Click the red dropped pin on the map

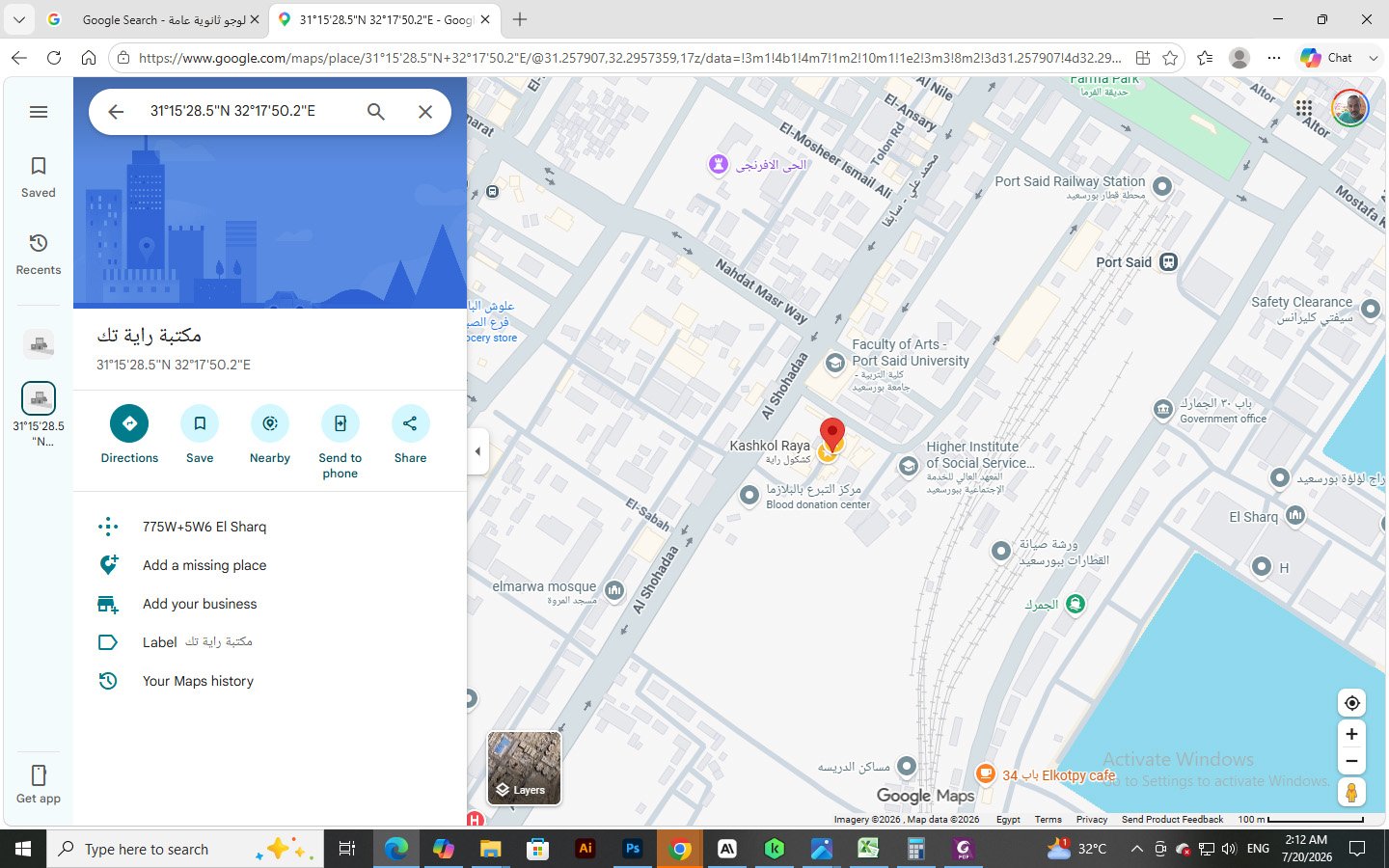tap(831, 434)
